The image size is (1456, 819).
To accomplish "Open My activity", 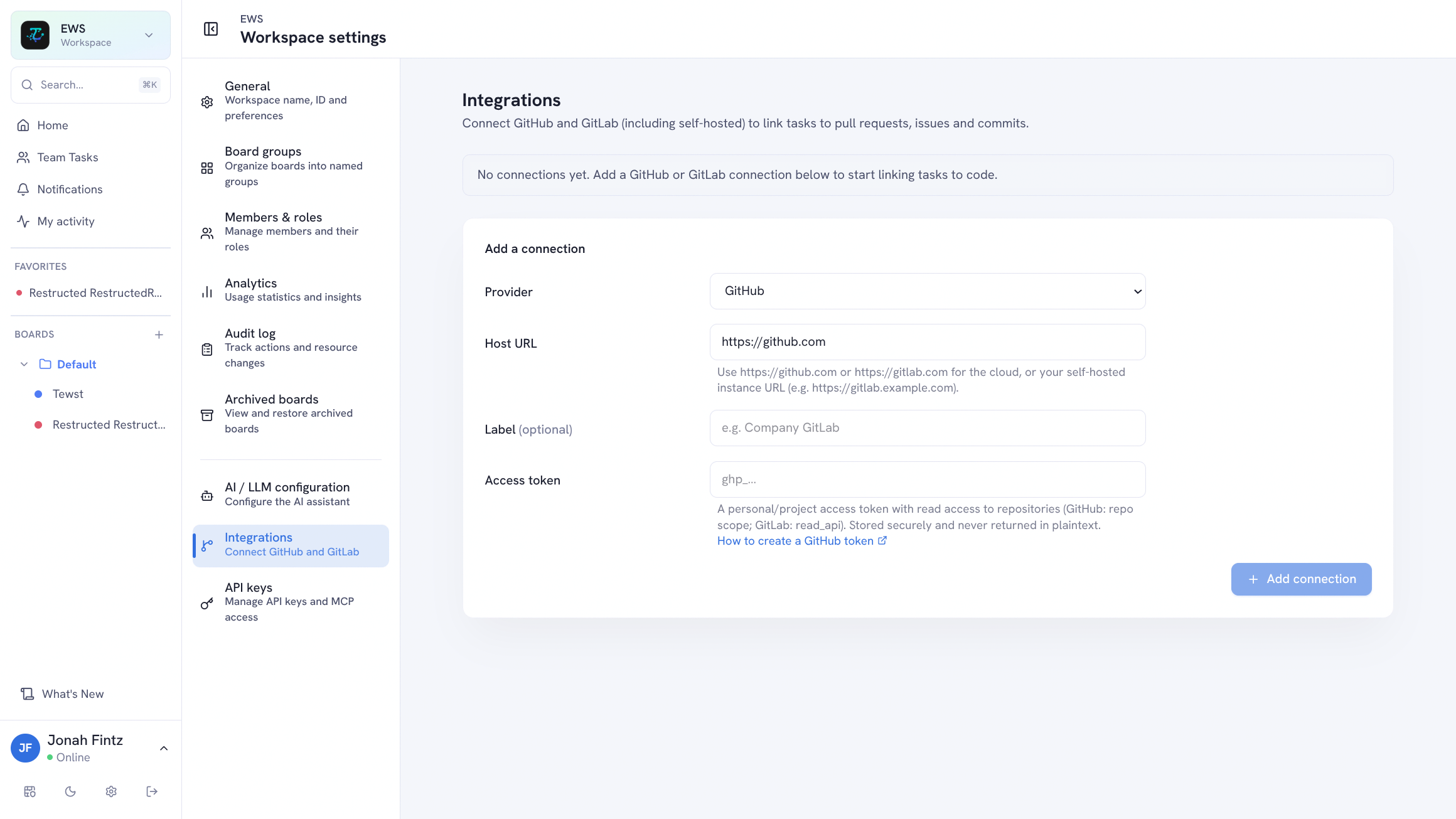I will [x=66, y=222].
